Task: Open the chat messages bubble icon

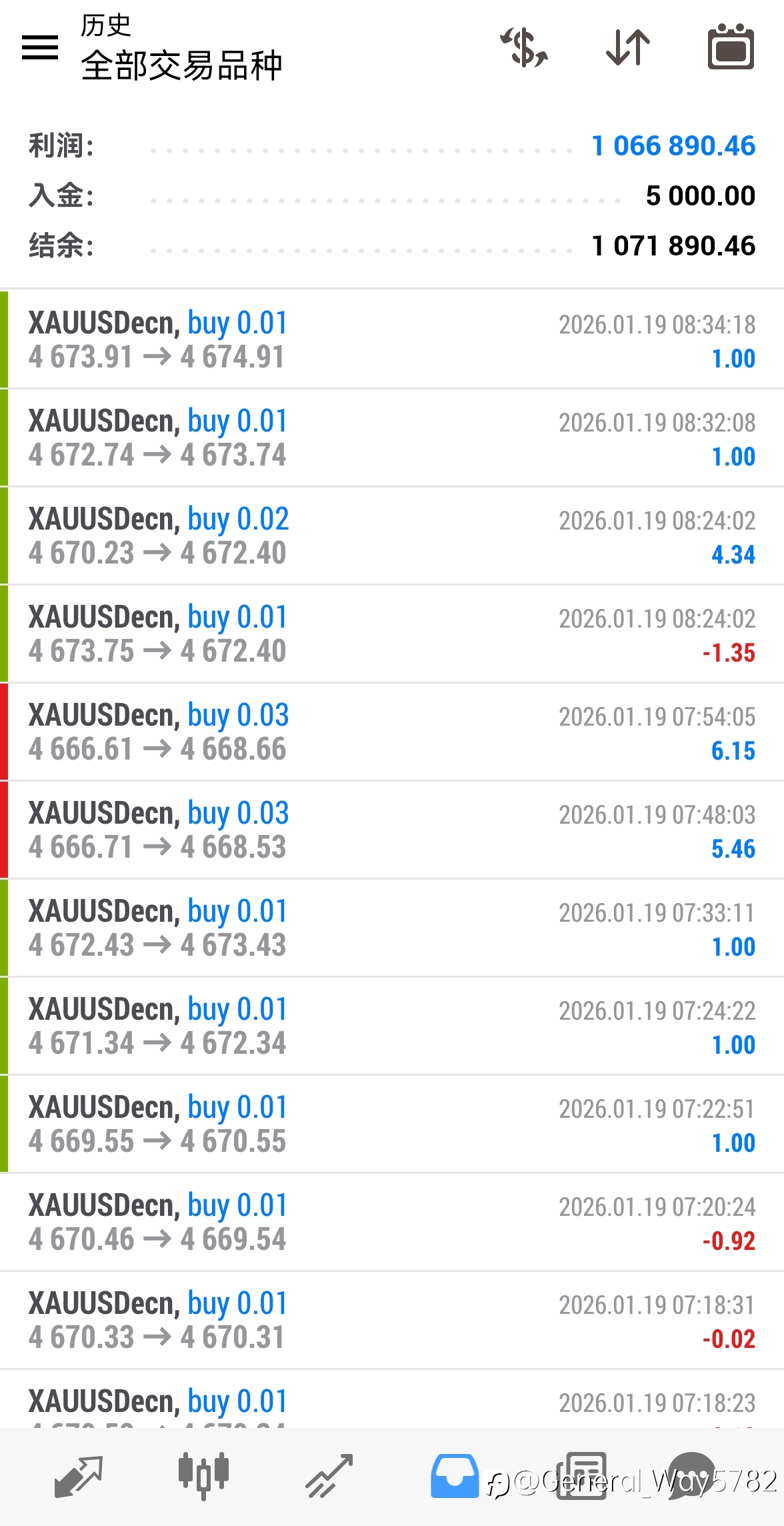Action: point(692,1474)
